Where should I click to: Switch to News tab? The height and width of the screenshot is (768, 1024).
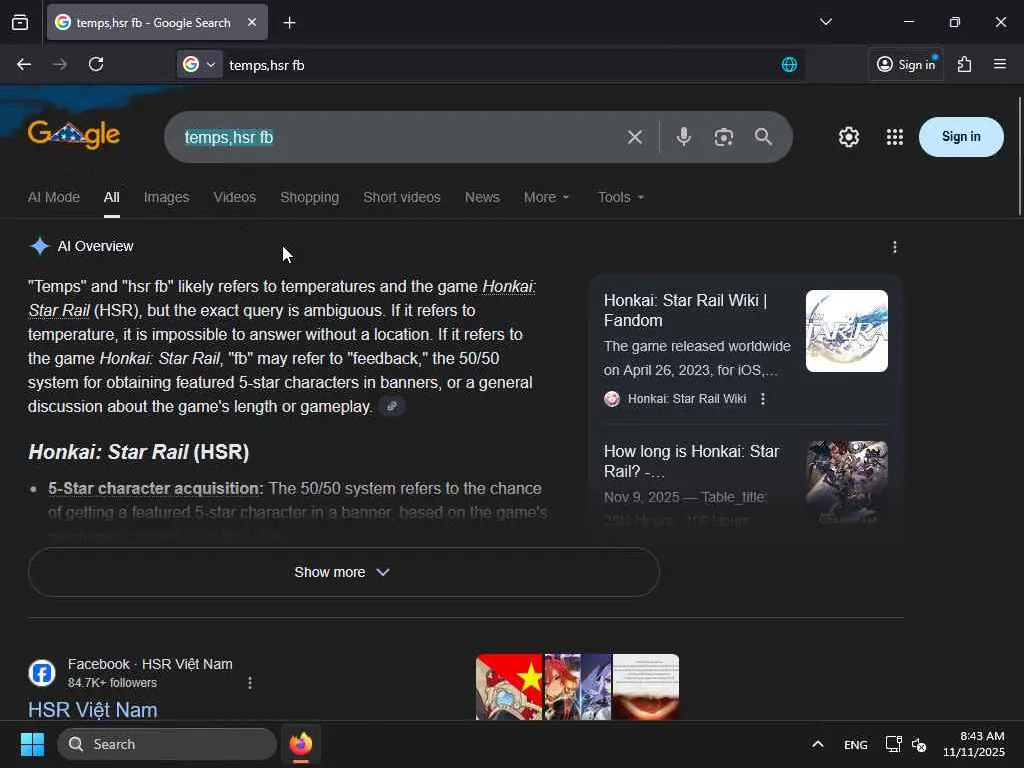[482, 197]
